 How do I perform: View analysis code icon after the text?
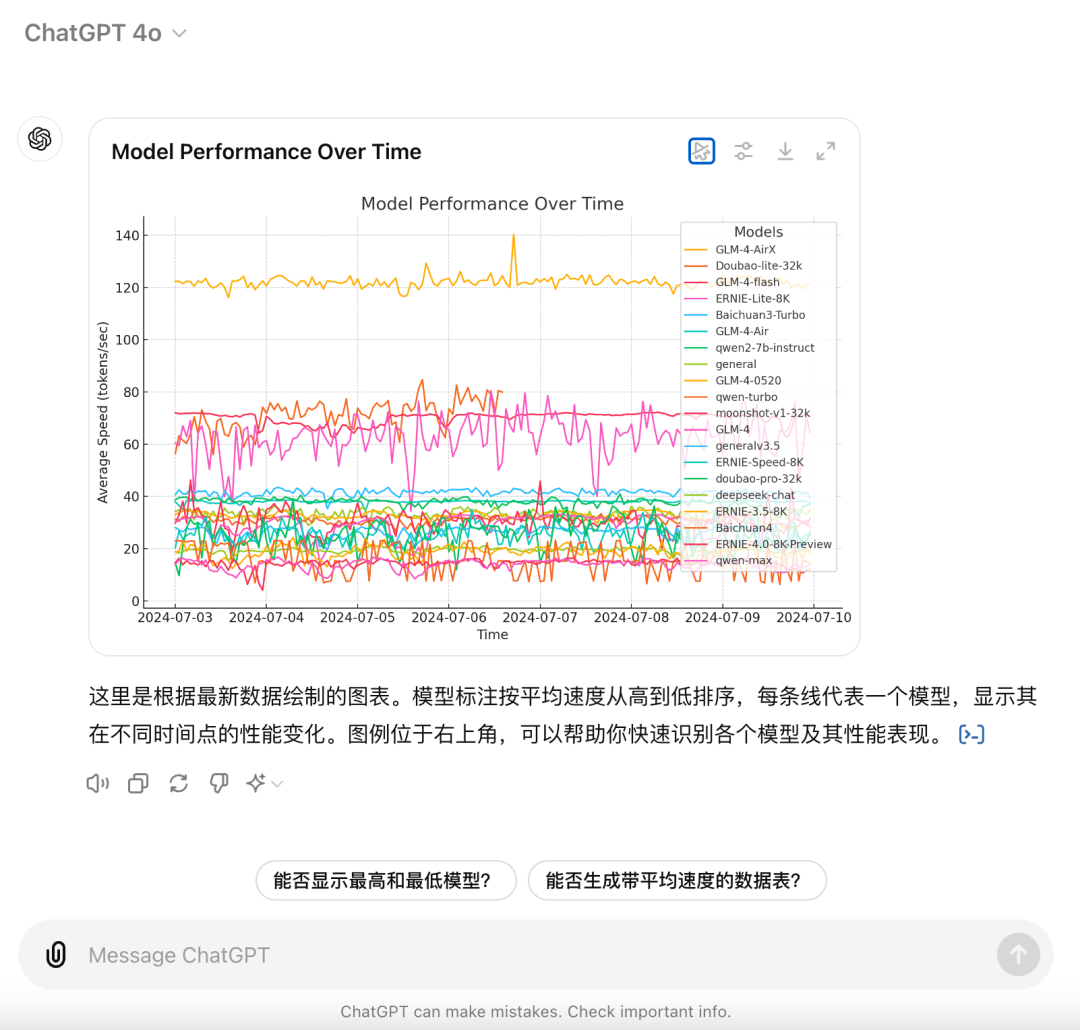click(x=971, y=735)
